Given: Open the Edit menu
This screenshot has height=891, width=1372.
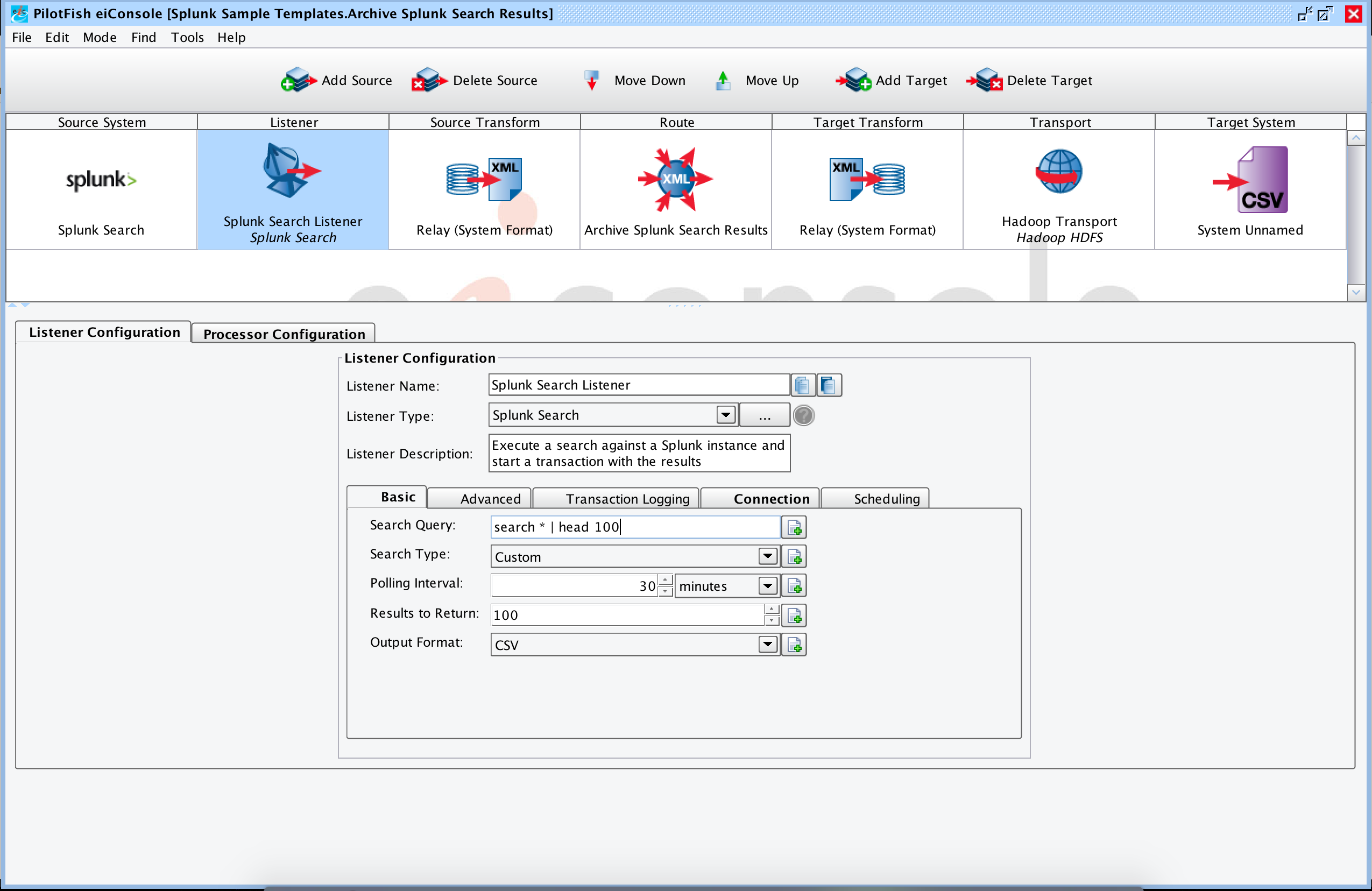Looking at the screenshot, I should tap(57, 38).
